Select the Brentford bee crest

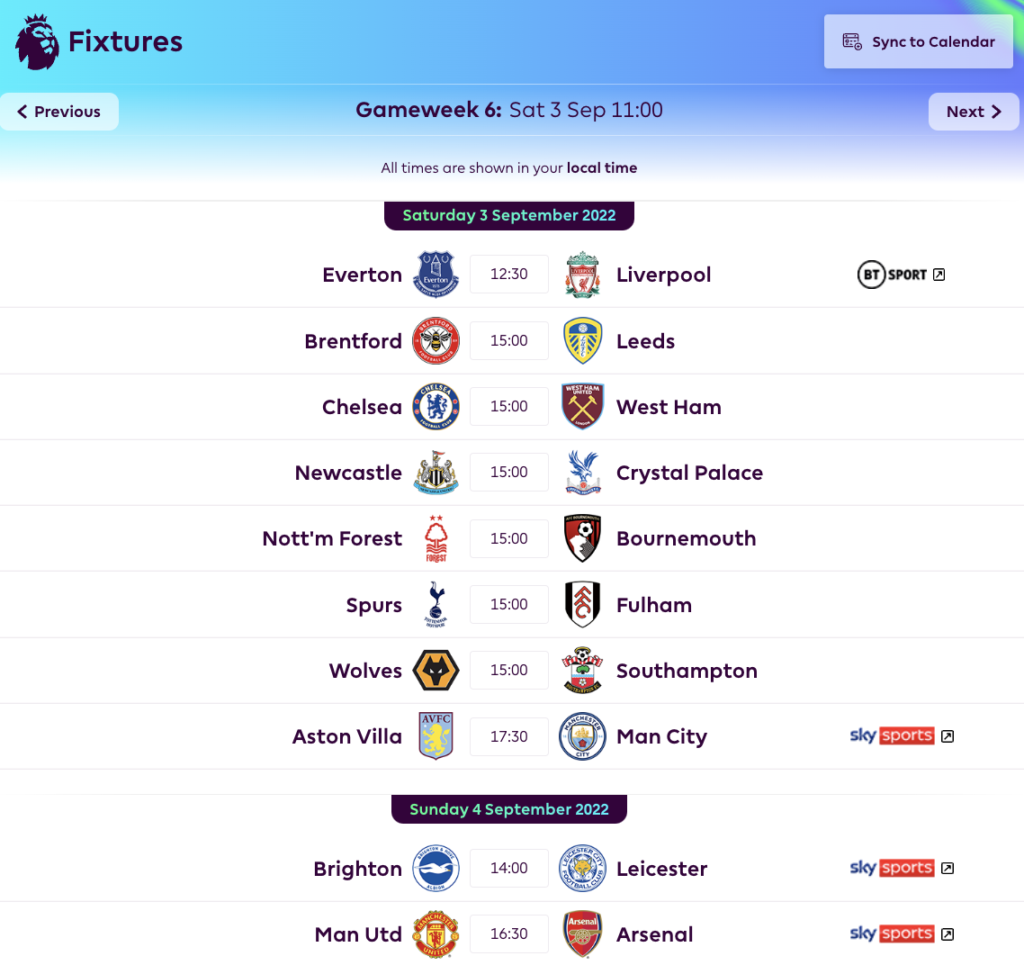pos(436,340)
